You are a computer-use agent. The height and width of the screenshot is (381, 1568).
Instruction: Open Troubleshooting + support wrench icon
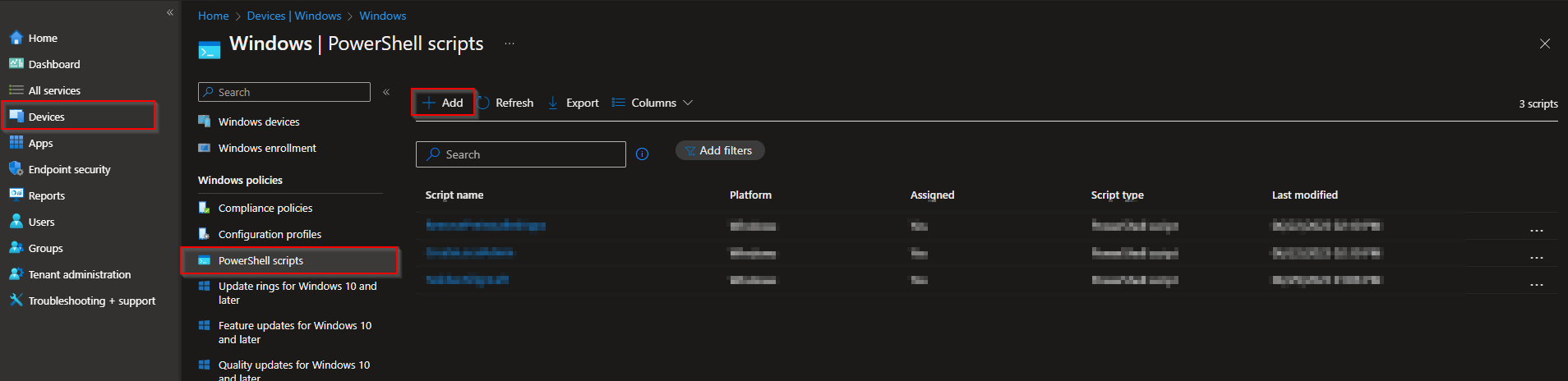pyautogui.click(x=16, y=301)
